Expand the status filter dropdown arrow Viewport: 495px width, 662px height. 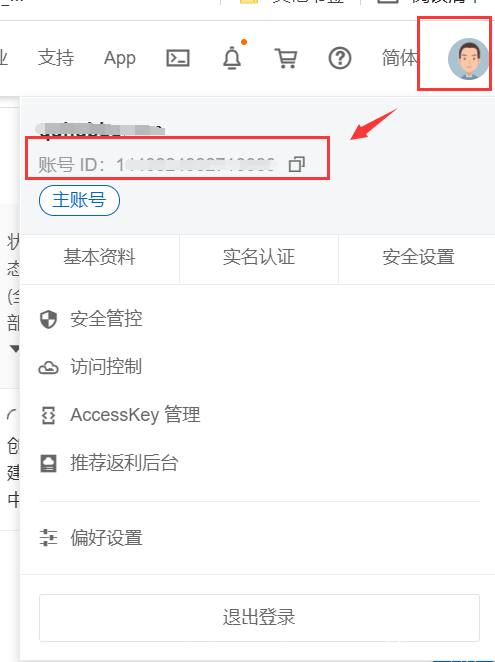[14, 349]
